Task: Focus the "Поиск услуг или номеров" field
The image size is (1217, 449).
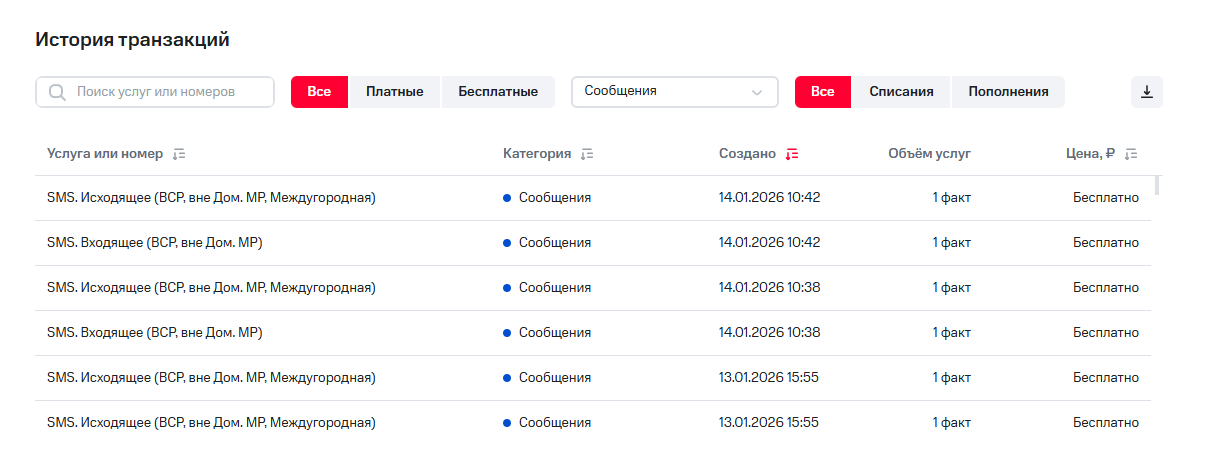Action: 165,92
